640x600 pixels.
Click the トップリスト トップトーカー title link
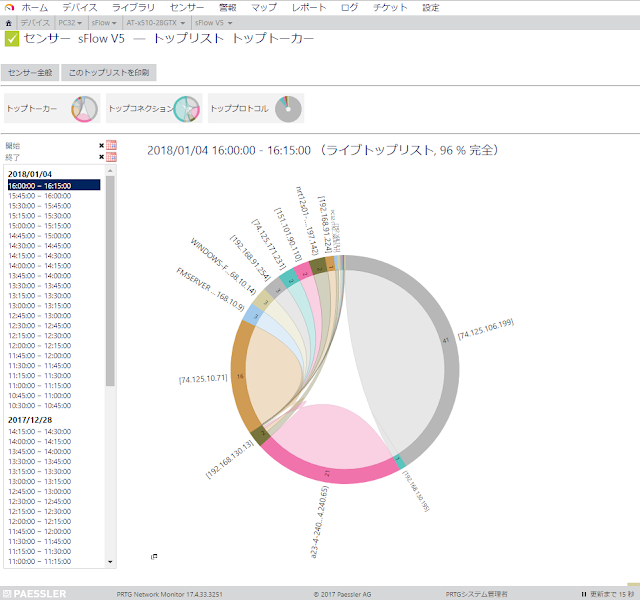pos(233,39)
